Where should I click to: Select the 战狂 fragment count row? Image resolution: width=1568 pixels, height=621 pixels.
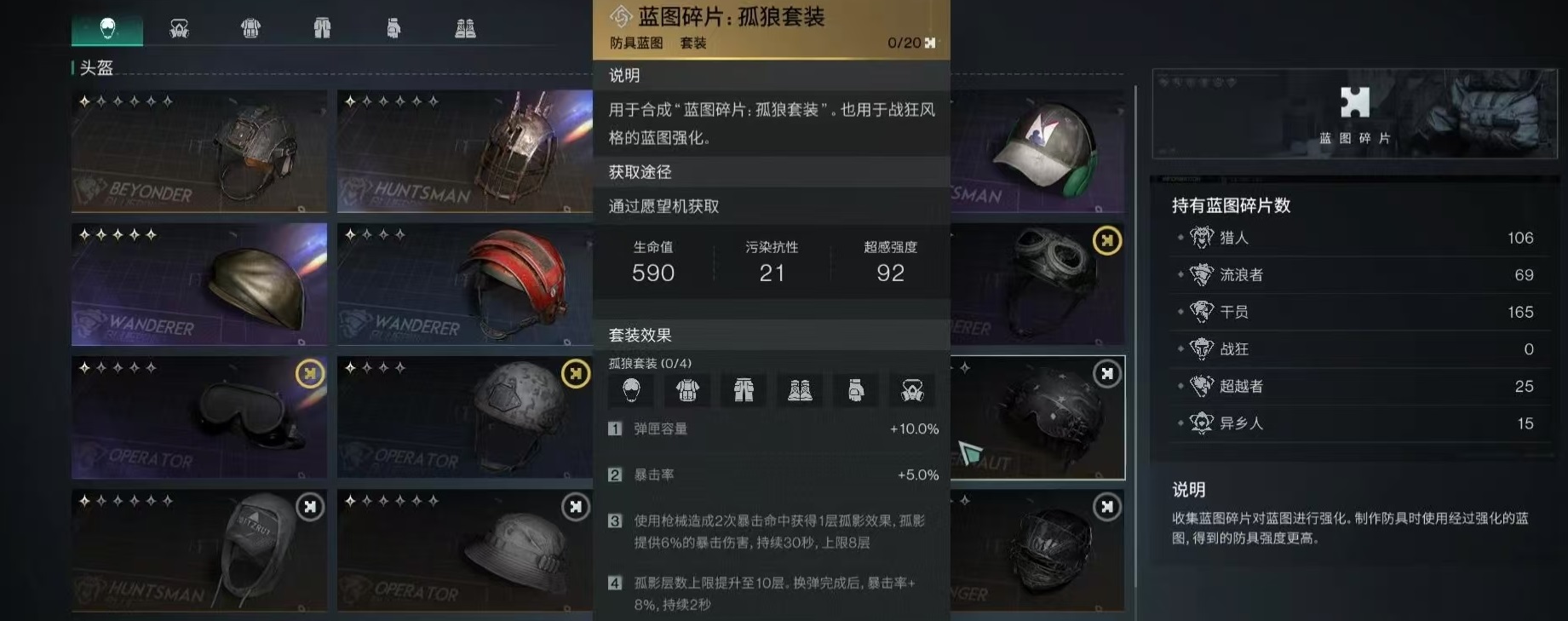1355,349
